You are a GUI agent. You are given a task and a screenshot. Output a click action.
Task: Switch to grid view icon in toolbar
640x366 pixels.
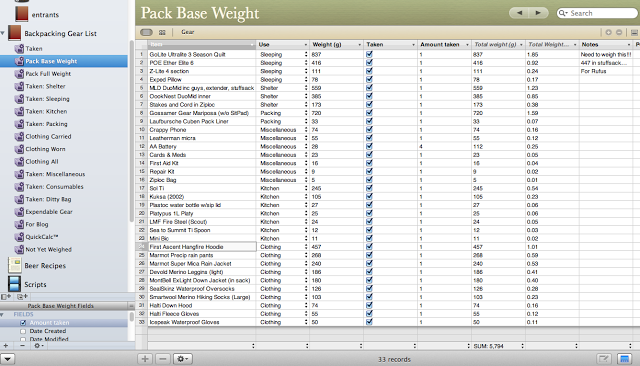click(162, 32)
